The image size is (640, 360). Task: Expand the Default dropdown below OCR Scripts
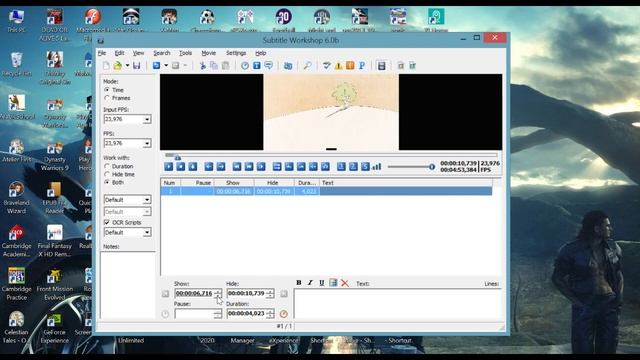coord(147,232)
